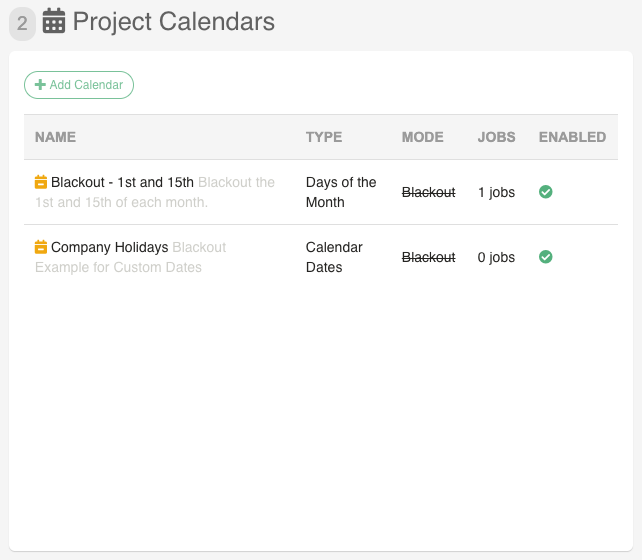
Task: Click the TYPE column header
Action: 324,137
